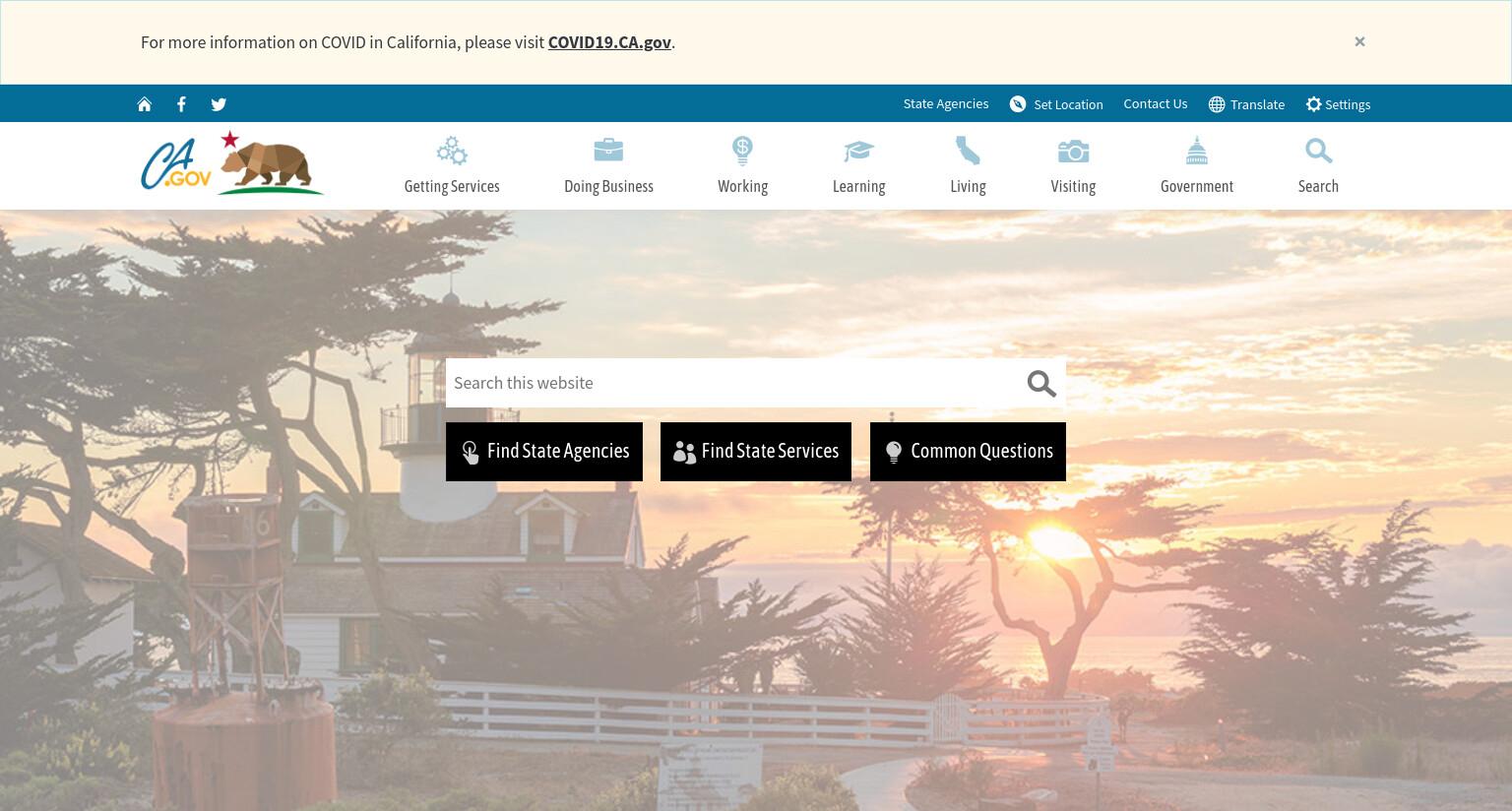The height and width of the screenshot is (811, 1512).
Task: Open the Learning navigation item
Action: (x=858, y=165)
